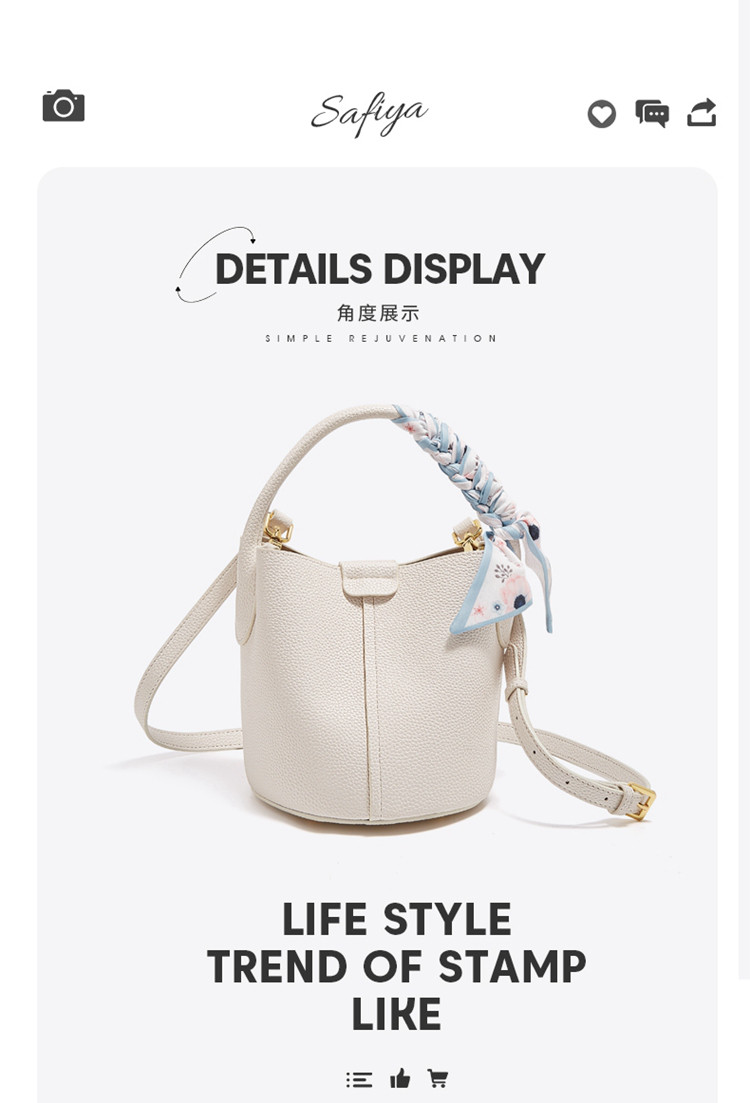Tap the heart favorite icon
The height and width of the screenshot is (1103, 750).
(602, 114)
